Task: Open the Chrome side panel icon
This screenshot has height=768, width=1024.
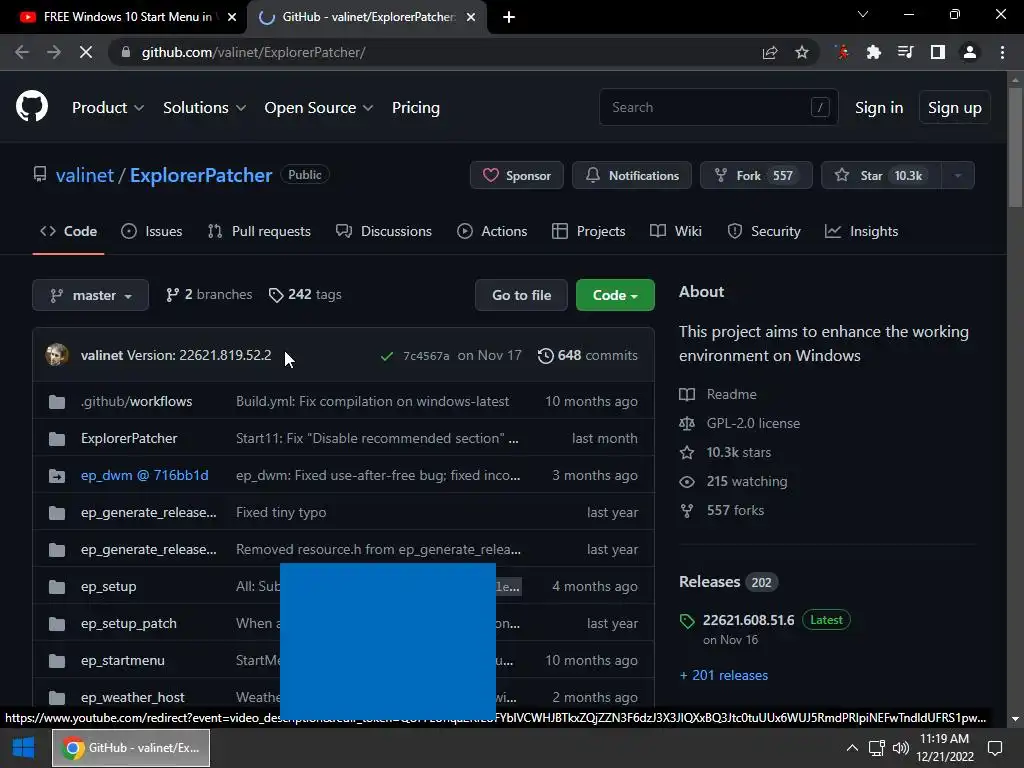Action: pyautogui.click(x=938, y=52)
